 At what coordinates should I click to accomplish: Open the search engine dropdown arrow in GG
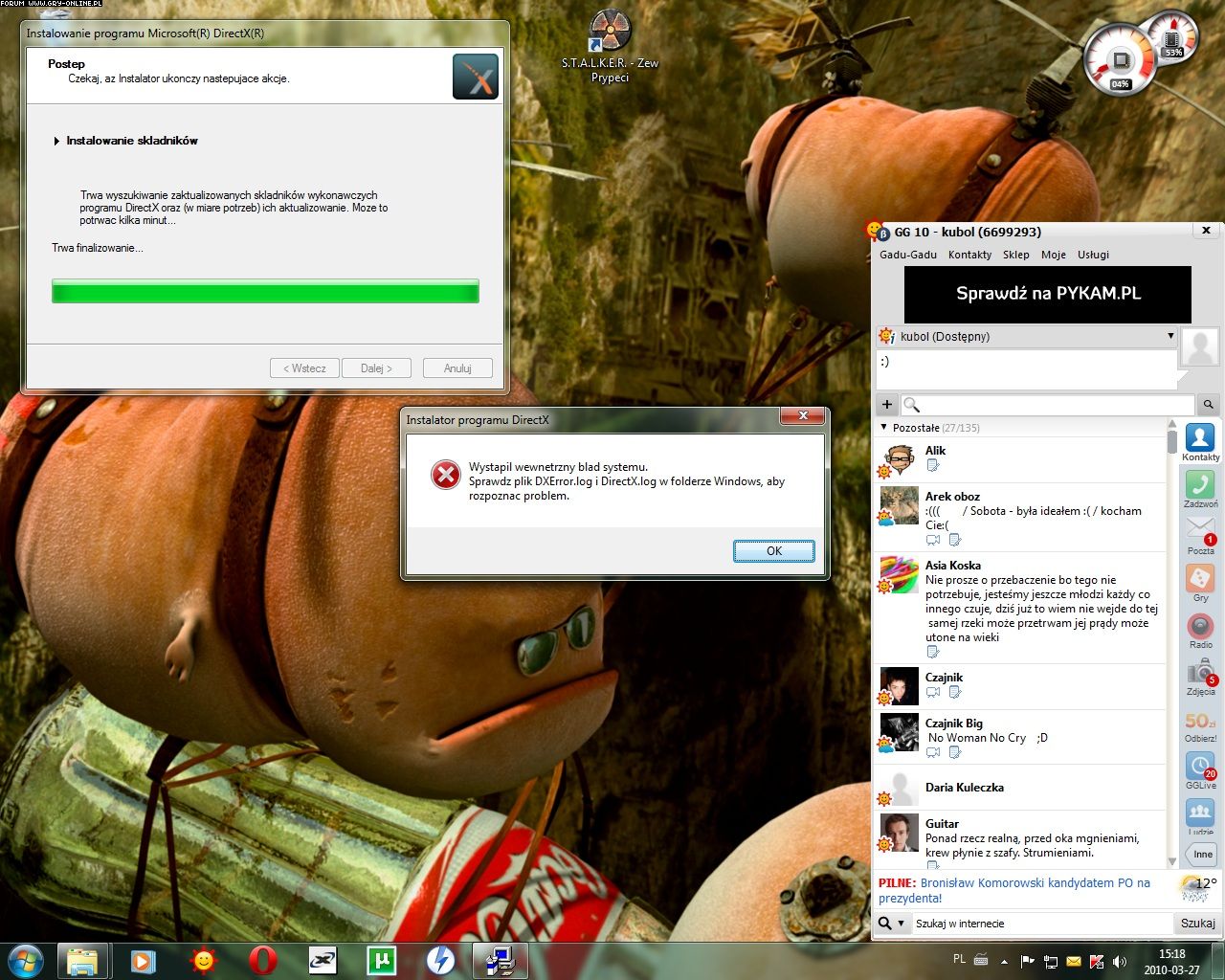click(x=901, y=924)
